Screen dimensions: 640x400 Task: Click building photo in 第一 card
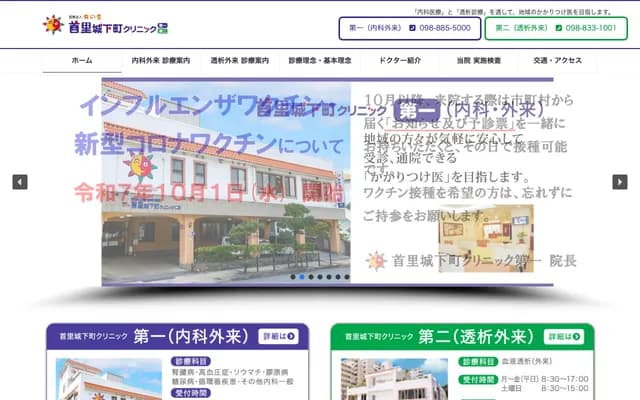pos(109,379)
